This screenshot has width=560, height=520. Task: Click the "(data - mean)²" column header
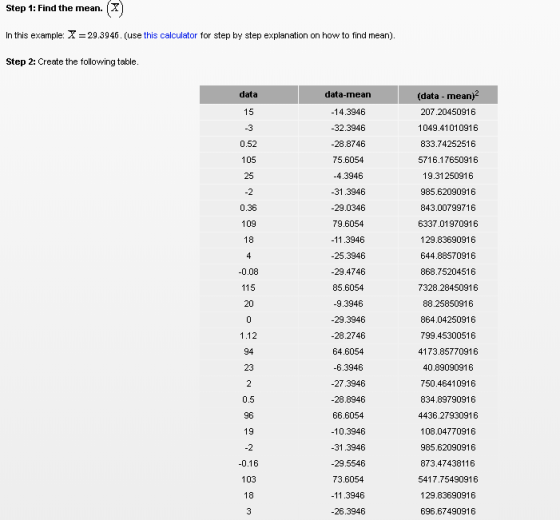click(448, 95)
